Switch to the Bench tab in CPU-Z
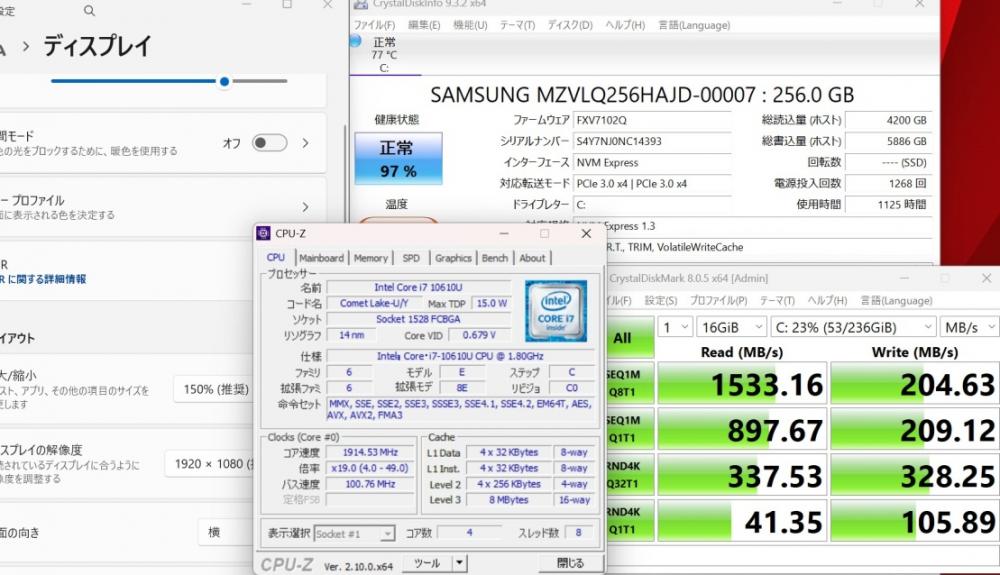This screenshot has width=1000, height=575. click(x=495, y=258)
